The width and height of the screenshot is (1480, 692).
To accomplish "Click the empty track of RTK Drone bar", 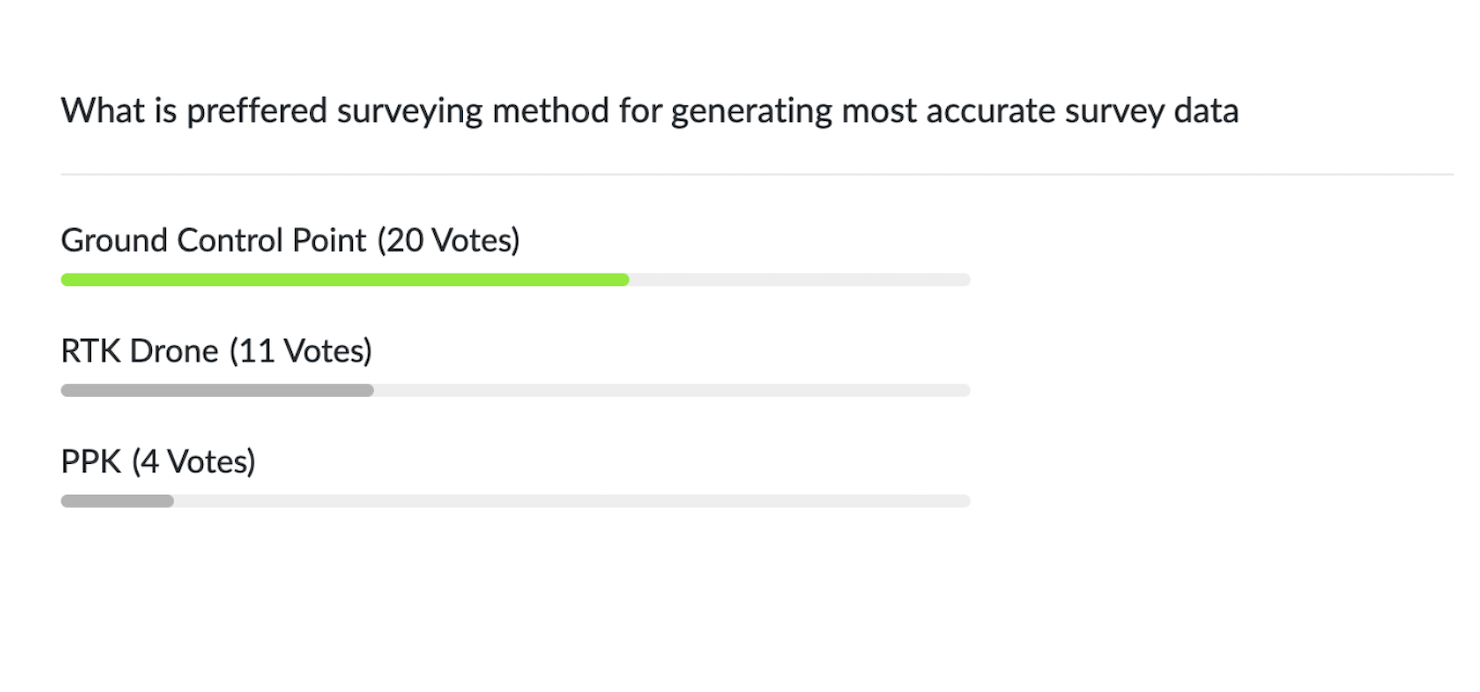I will click(672, 390).
